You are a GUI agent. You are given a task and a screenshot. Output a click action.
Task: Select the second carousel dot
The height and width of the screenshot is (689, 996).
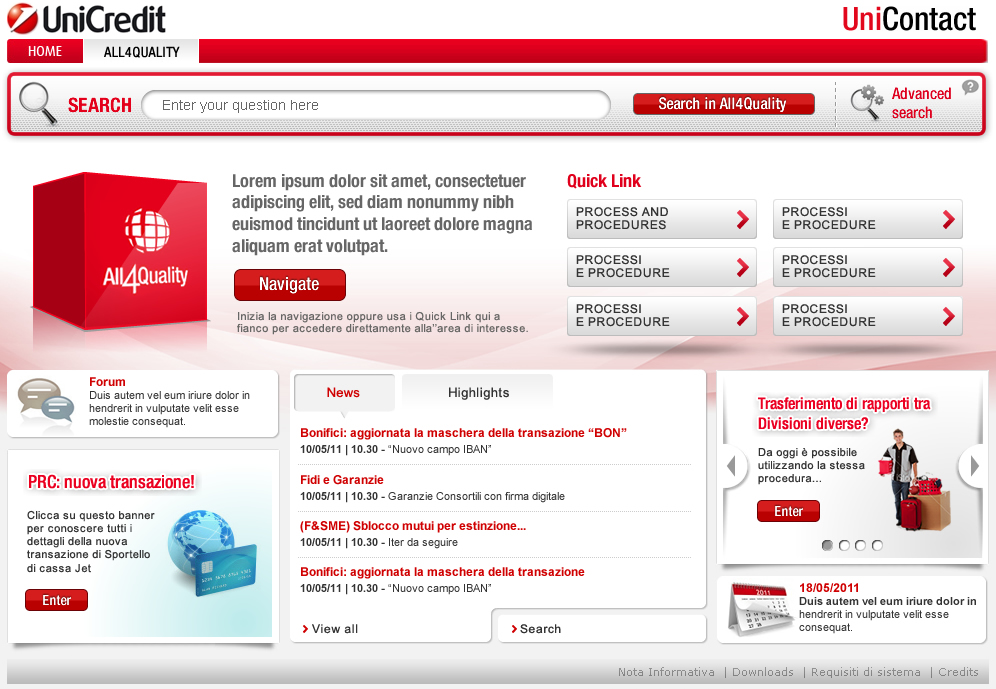pos(844,545)
